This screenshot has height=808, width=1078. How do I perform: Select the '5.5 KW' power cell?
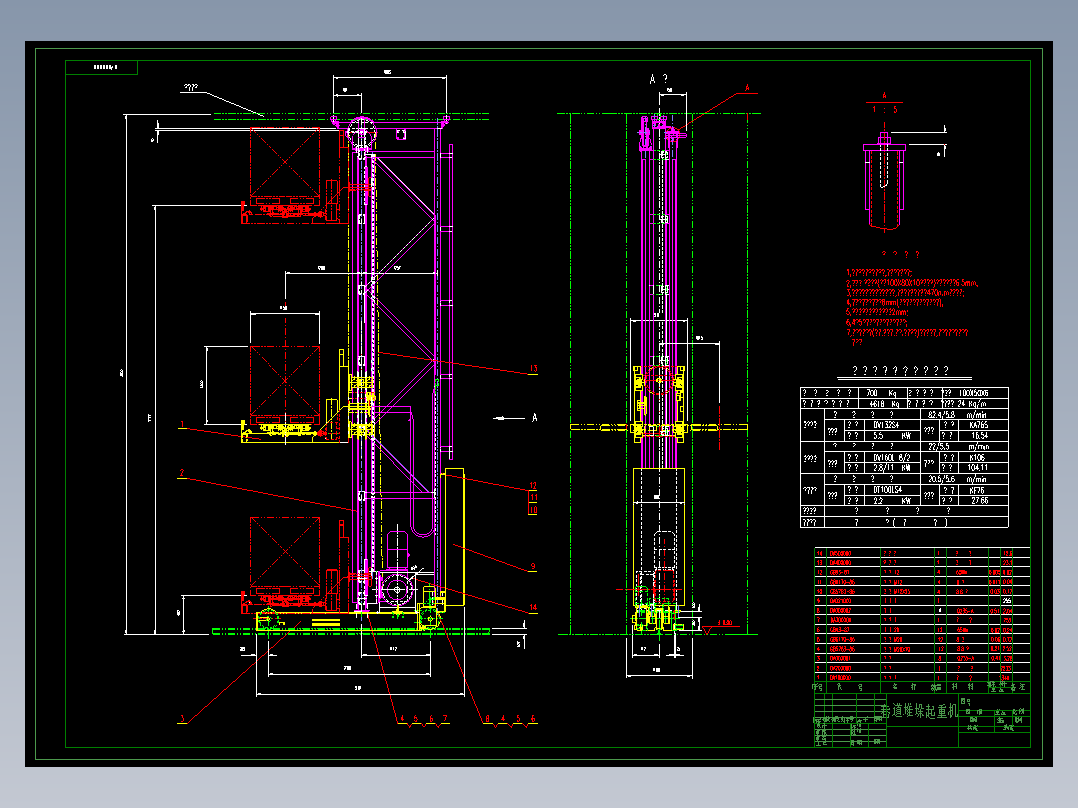point(891,436)
